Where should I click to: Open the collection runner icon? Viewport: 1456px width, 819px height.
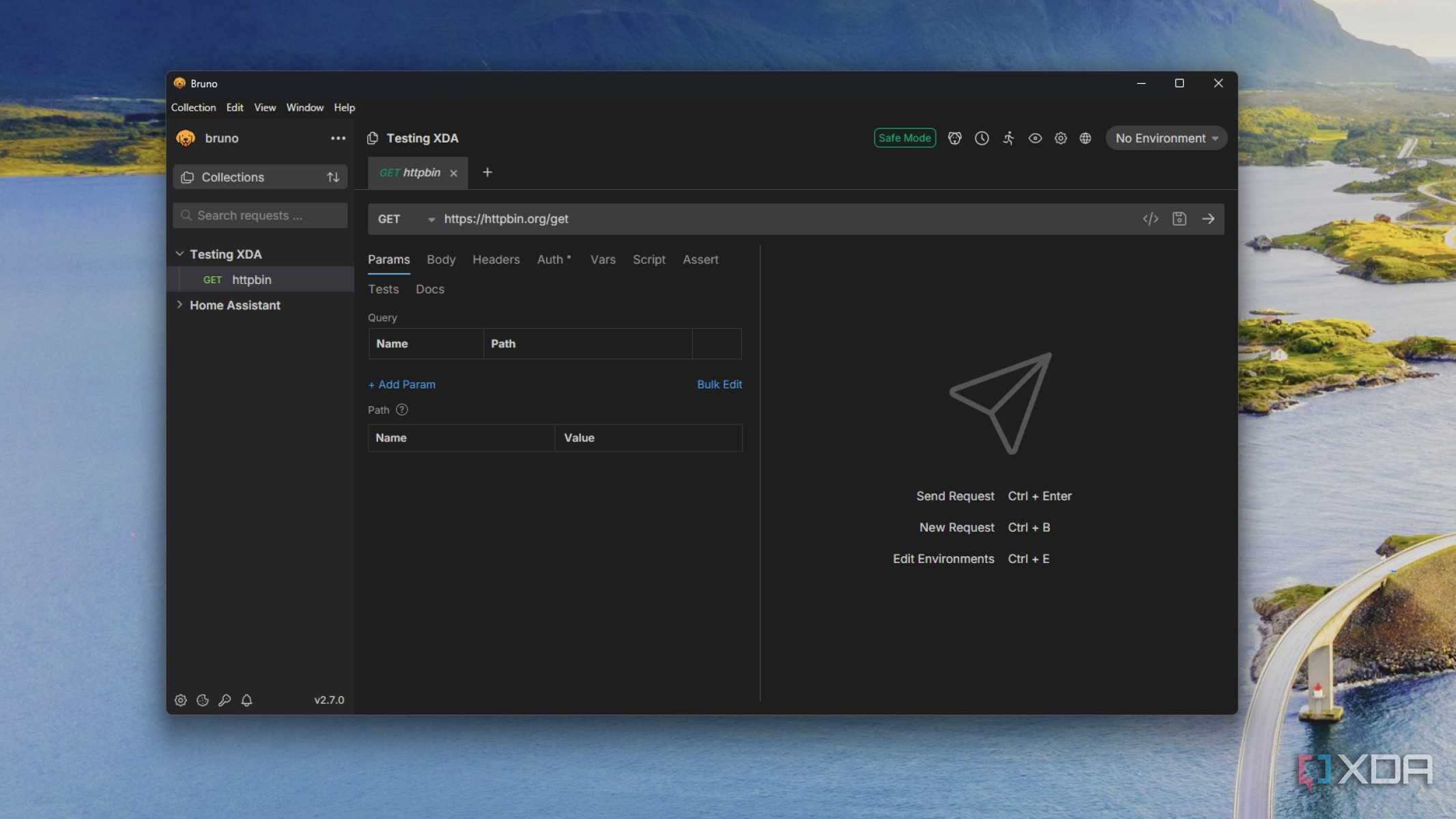click(x=1008, y=138)
